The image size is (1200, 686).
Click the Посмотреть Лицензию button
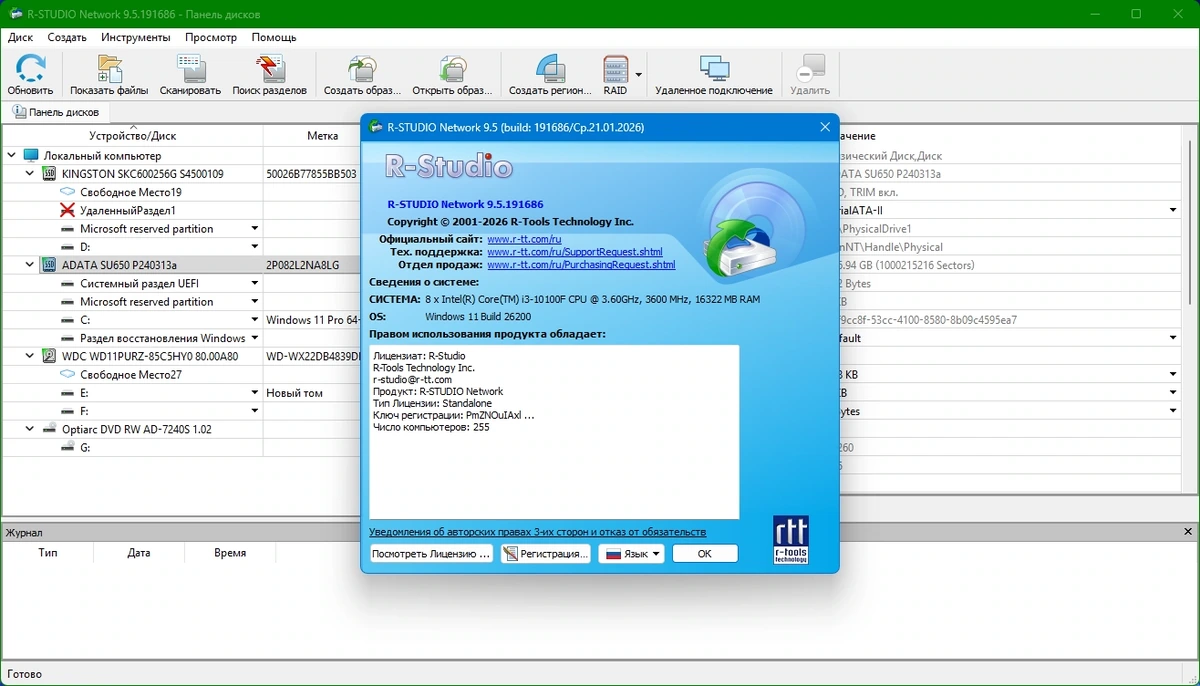click(431, 554)
